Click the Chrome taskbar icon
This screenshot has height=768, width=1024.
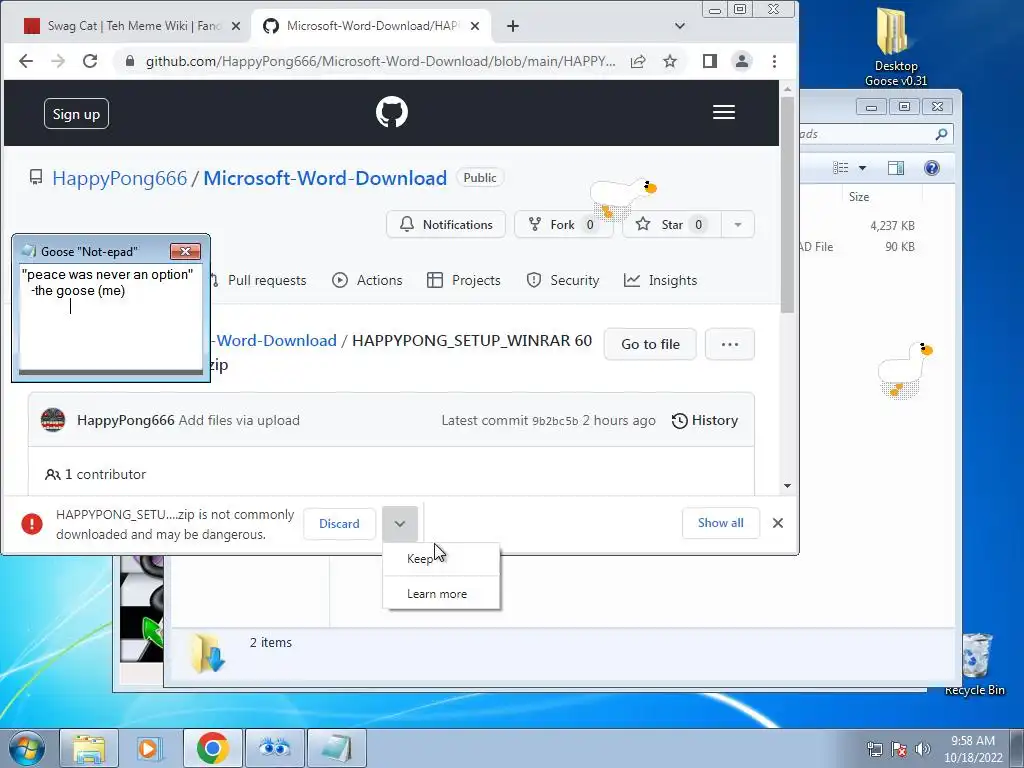coord(212,748)
